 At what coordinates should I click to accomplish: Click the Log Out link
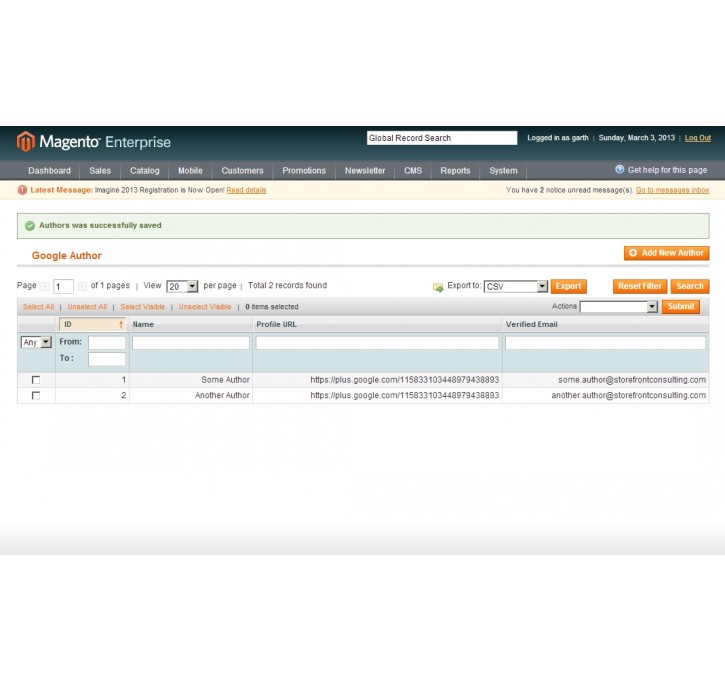[698, 138]
